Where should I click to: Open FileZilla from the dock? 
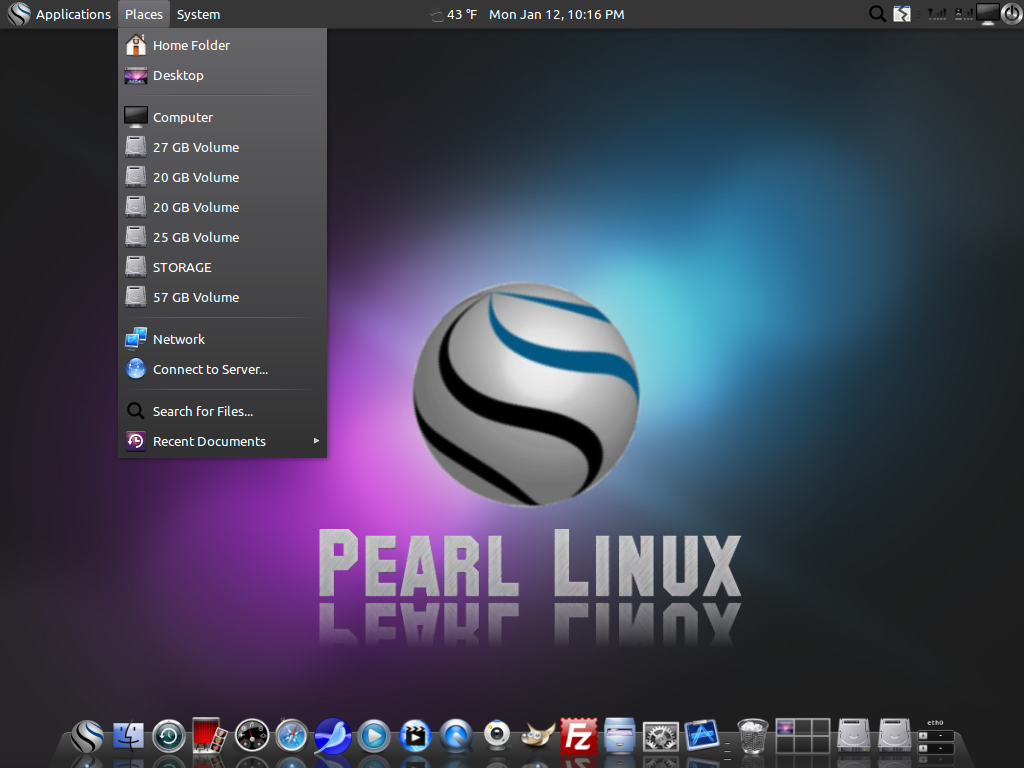pos(579,736)
